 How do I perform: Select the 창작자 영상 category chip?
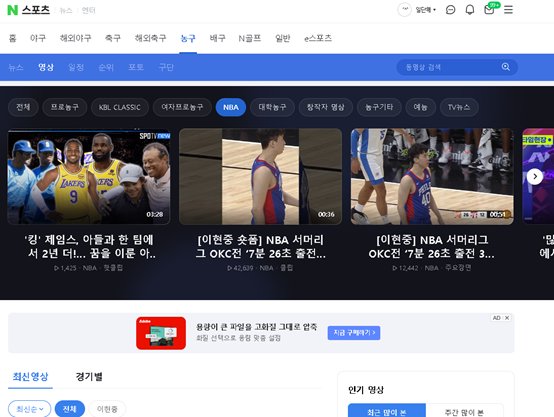326,107
